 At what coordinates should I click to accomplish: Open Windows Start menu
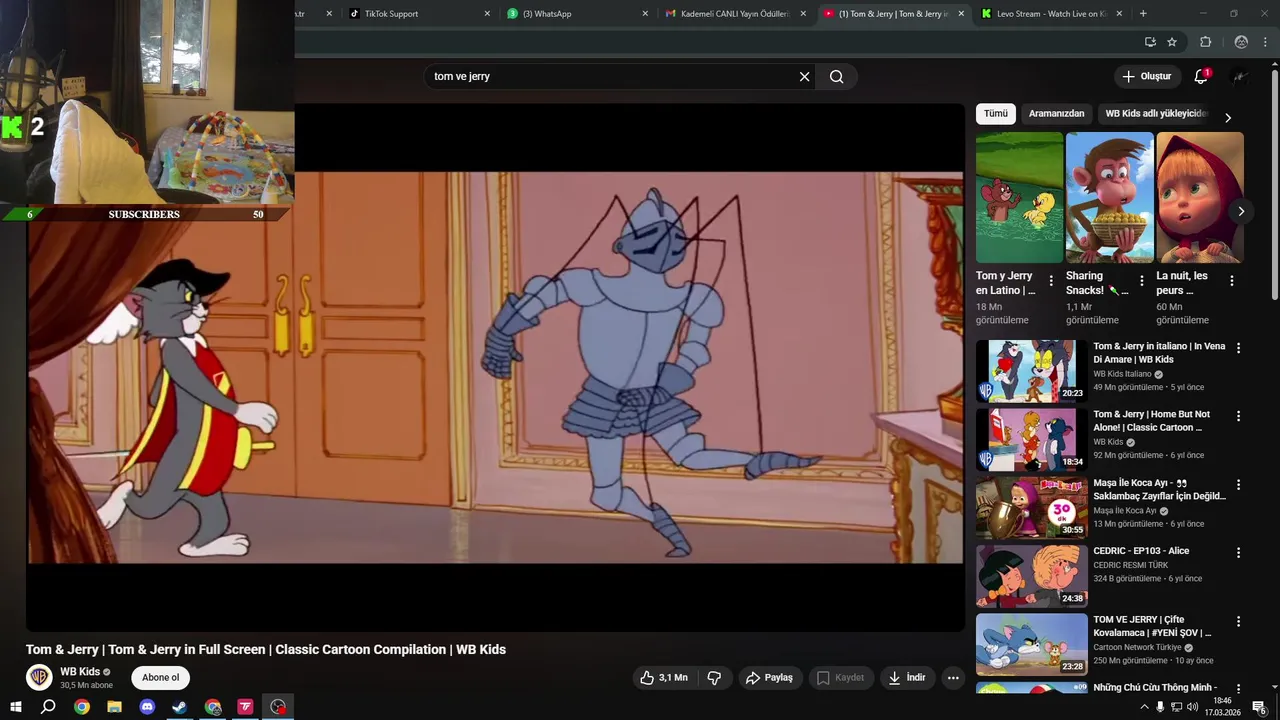[16, 707]
